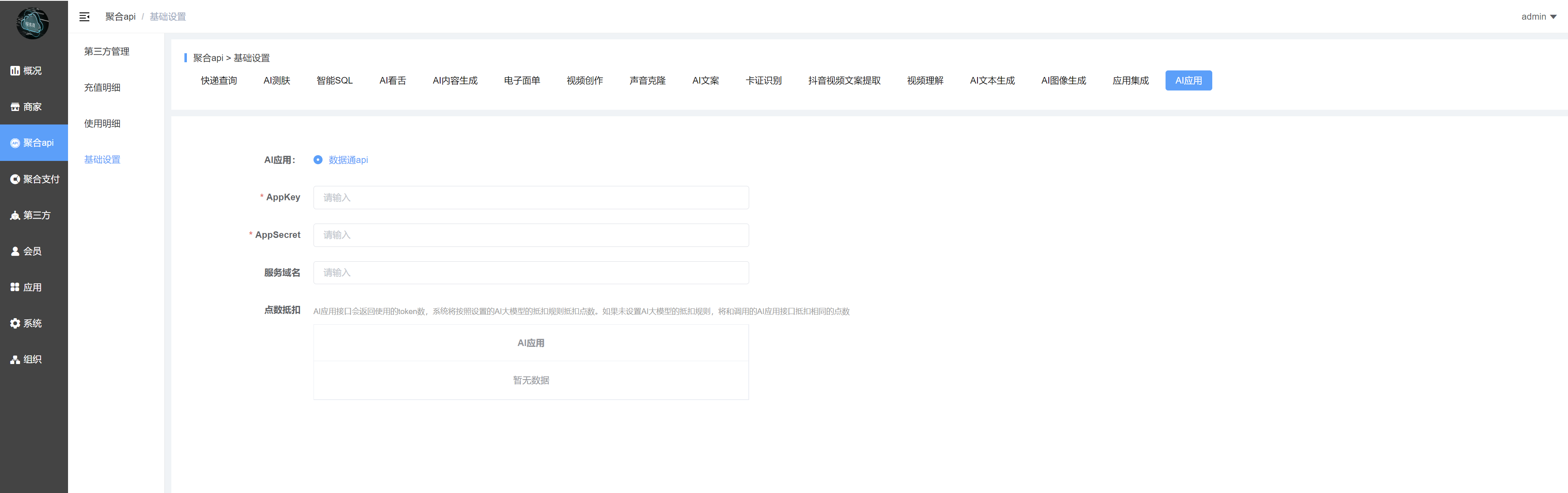Open the 概况 overview sidebar icon
Viewport: 1568px width, 493px height.
[15, 71]
